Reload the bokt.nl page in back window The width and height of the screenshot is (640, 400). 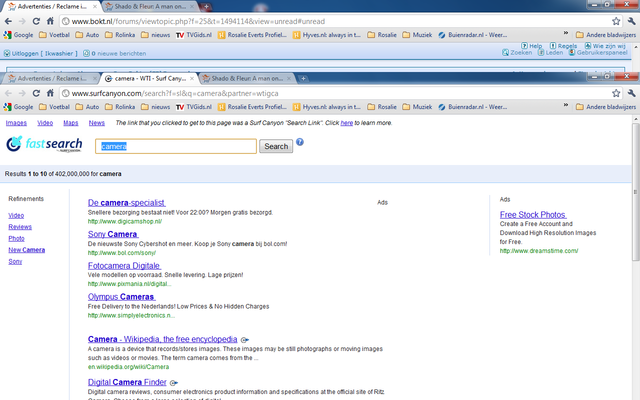coord(36,21)
